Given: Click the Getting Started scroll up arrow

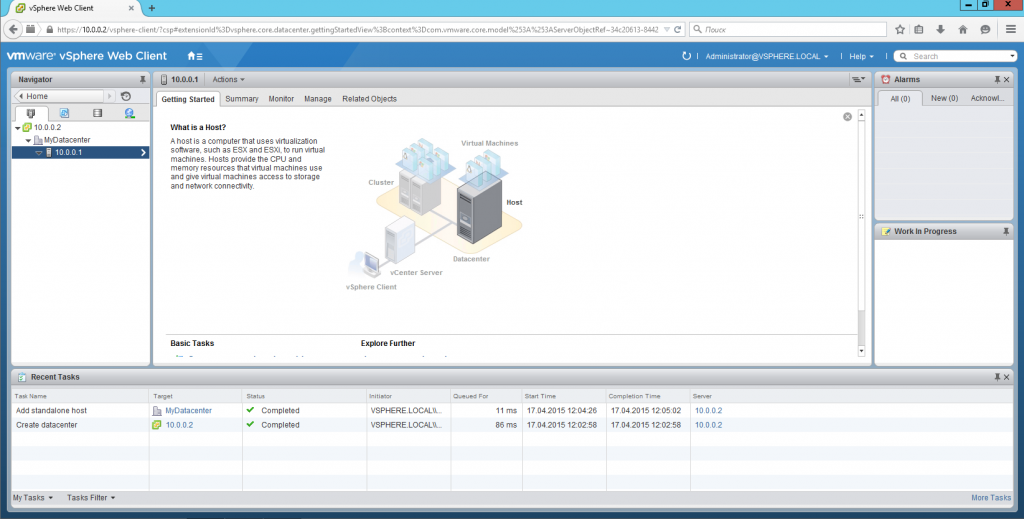Looking at the screenshot, I should coord(861,115).
